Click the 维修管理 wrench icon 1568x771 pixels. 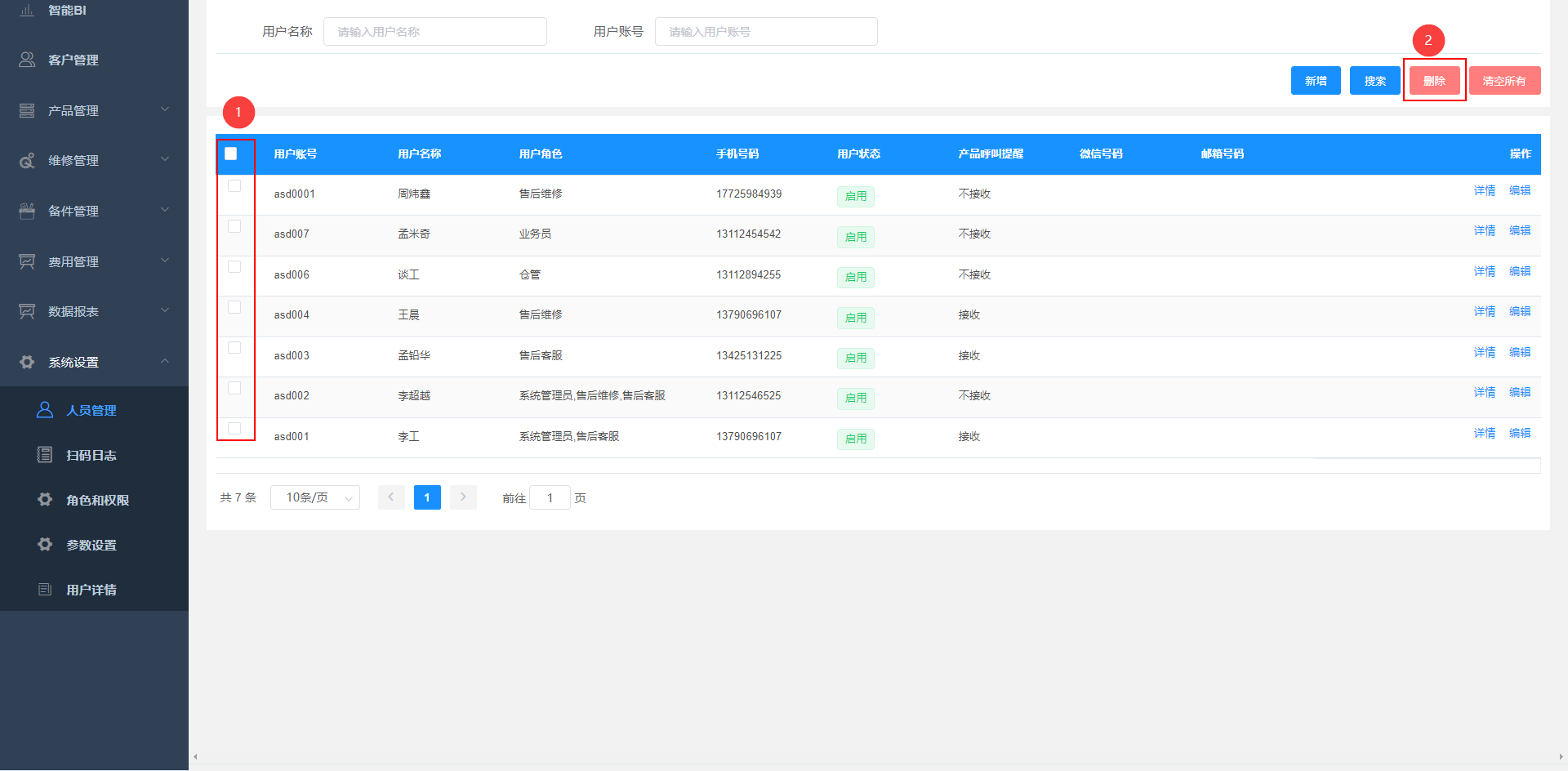click(x=27, y=161)
